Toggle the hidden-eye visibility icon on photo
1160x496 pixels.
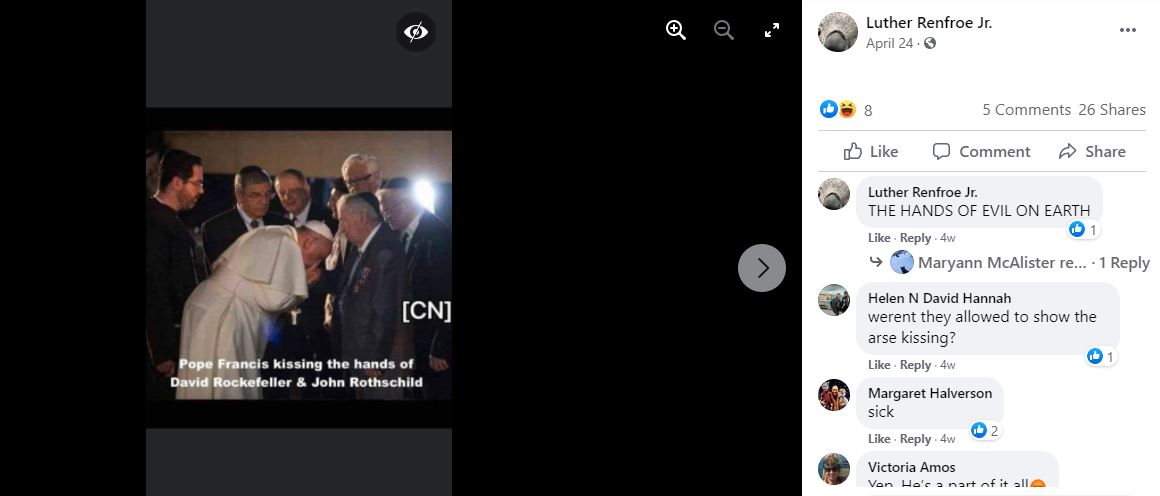[416, 32]
